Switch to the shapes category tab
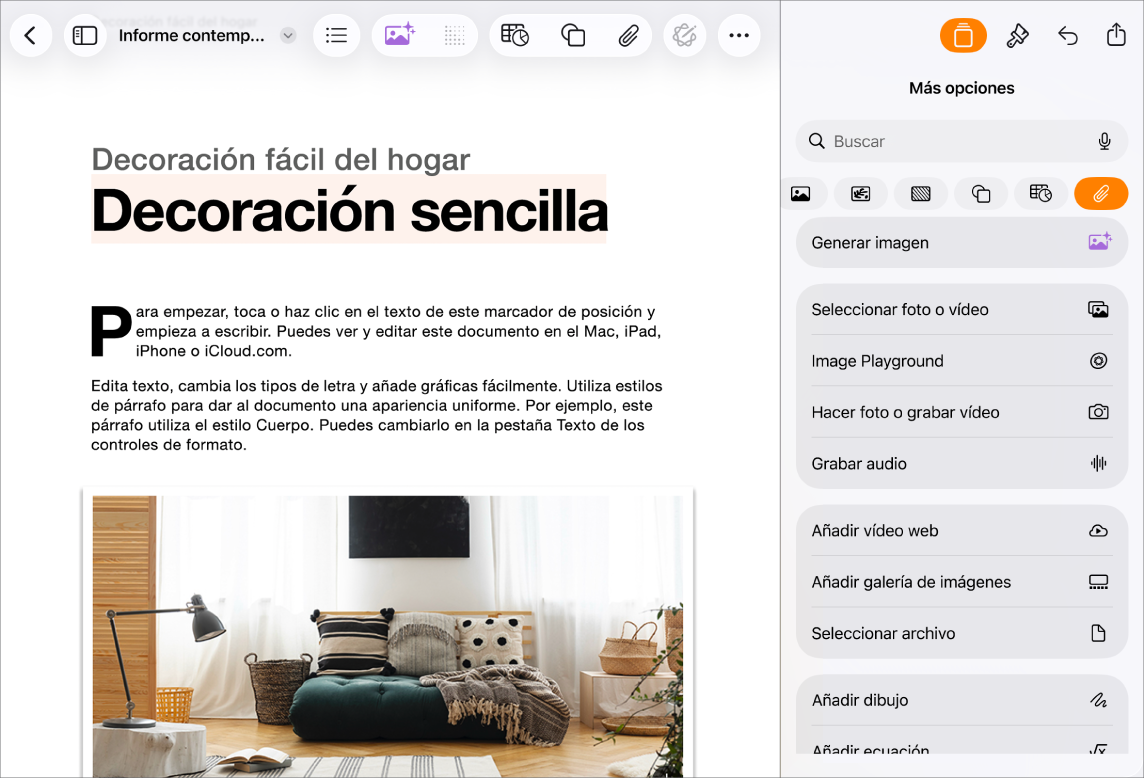The image size is (1144, 779). [981, 194]
